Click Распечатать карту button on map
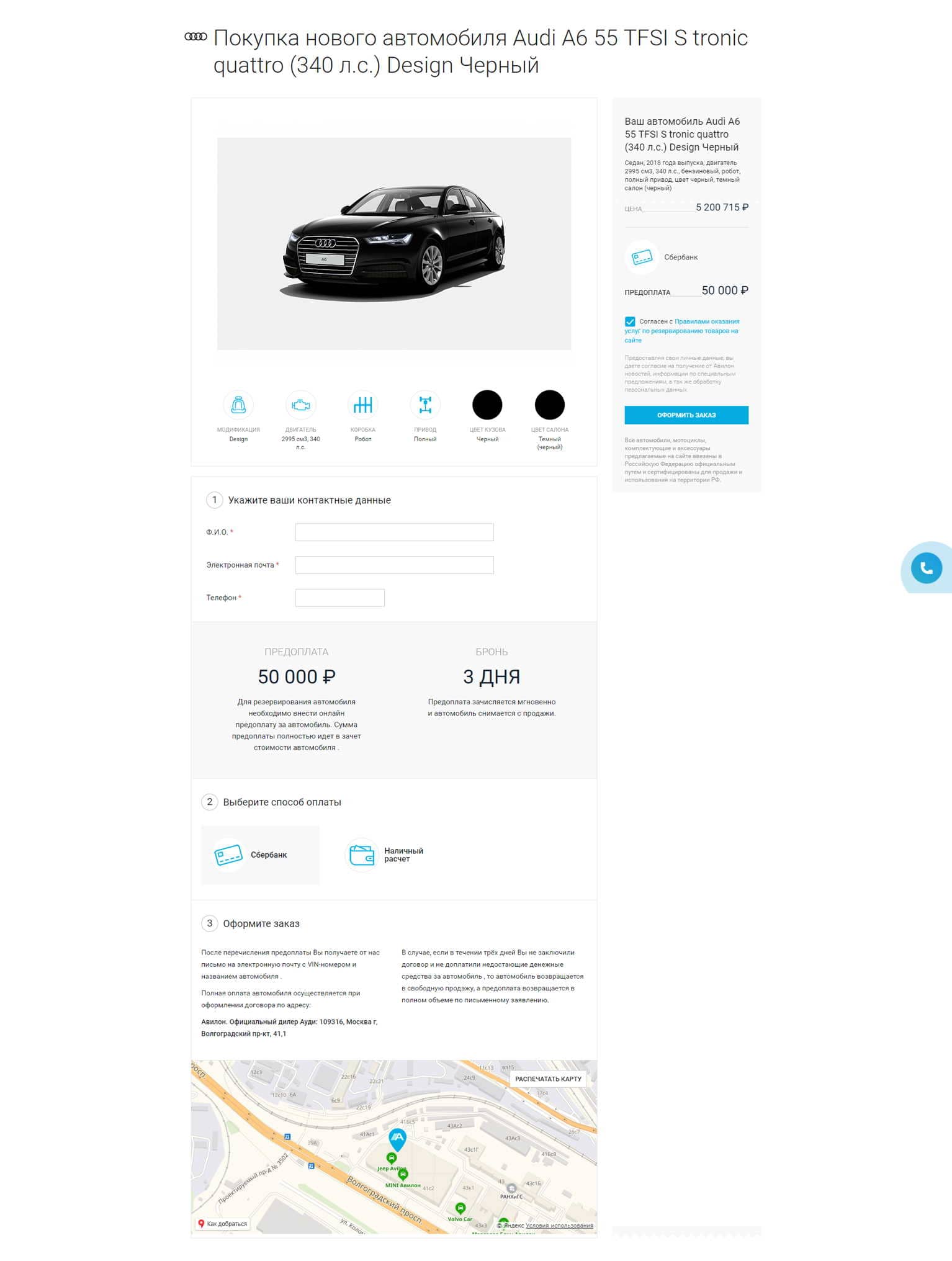952x1261 pixels. tap(549, 1079)
